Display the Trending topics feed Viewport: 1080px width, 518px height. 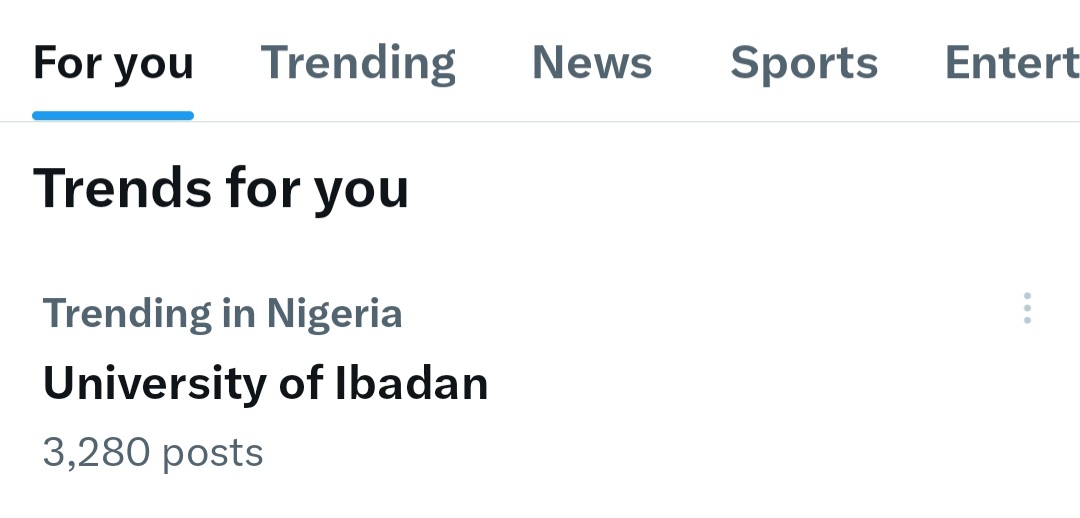358,63
